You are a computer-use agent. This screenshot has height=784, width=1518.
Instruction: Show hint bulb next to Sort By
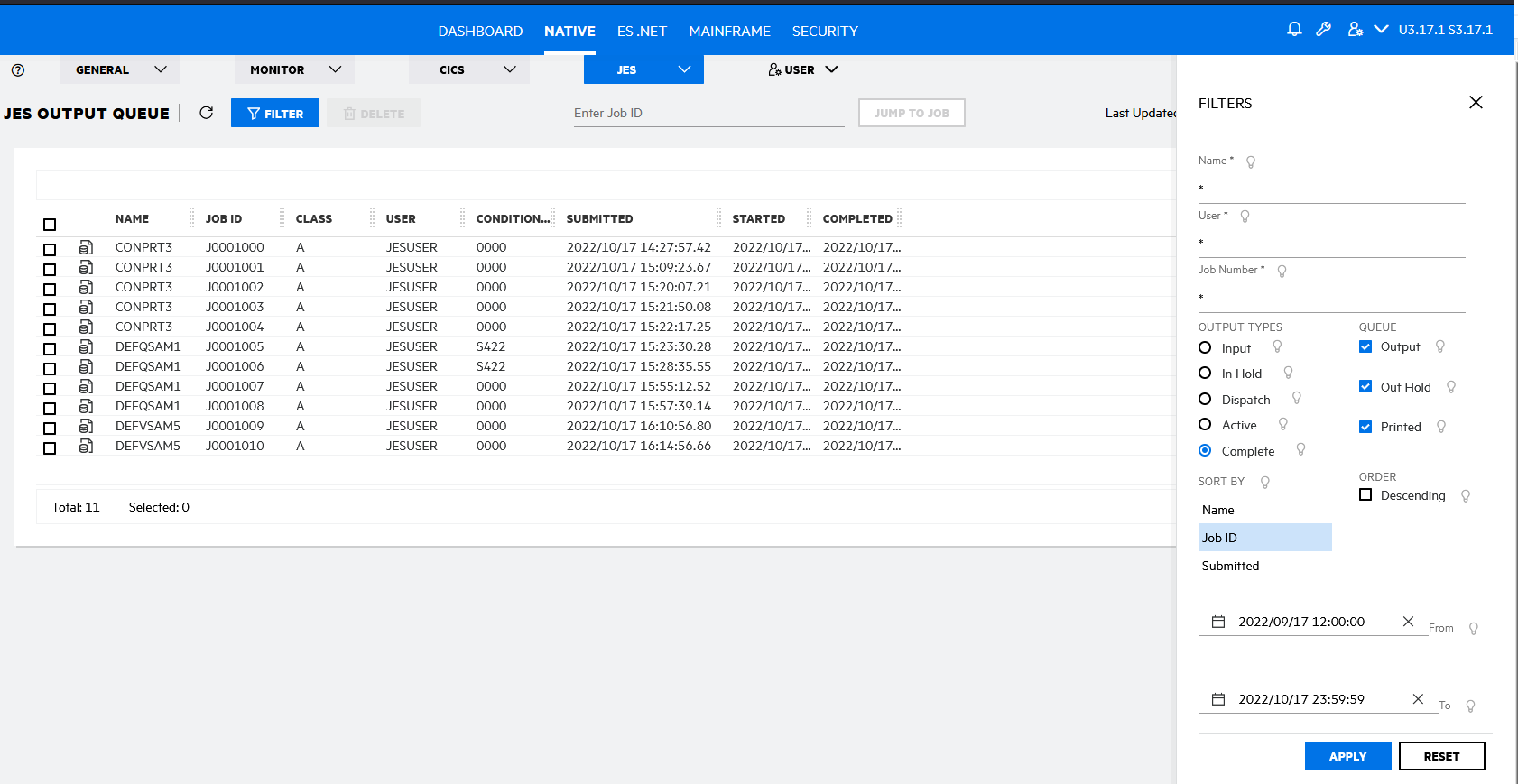tap(1265, 483)
